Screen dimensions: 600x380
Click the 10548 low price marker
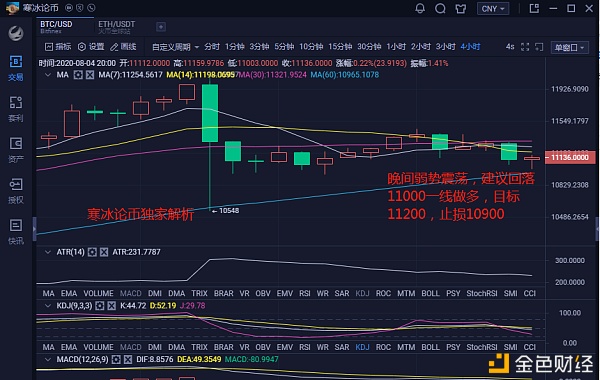(225, 210)
